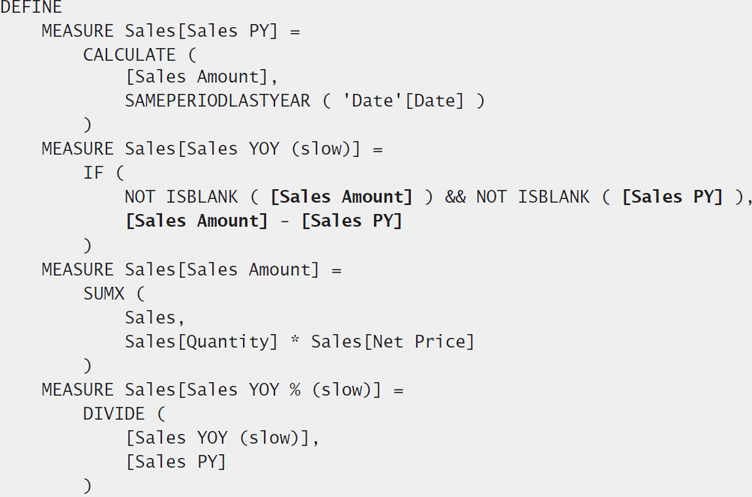The width and height of the screenshot is (752, 497).
Task: Click [Sales YOY (slow)] argument in DIVIDE
Action: (217, 438)
